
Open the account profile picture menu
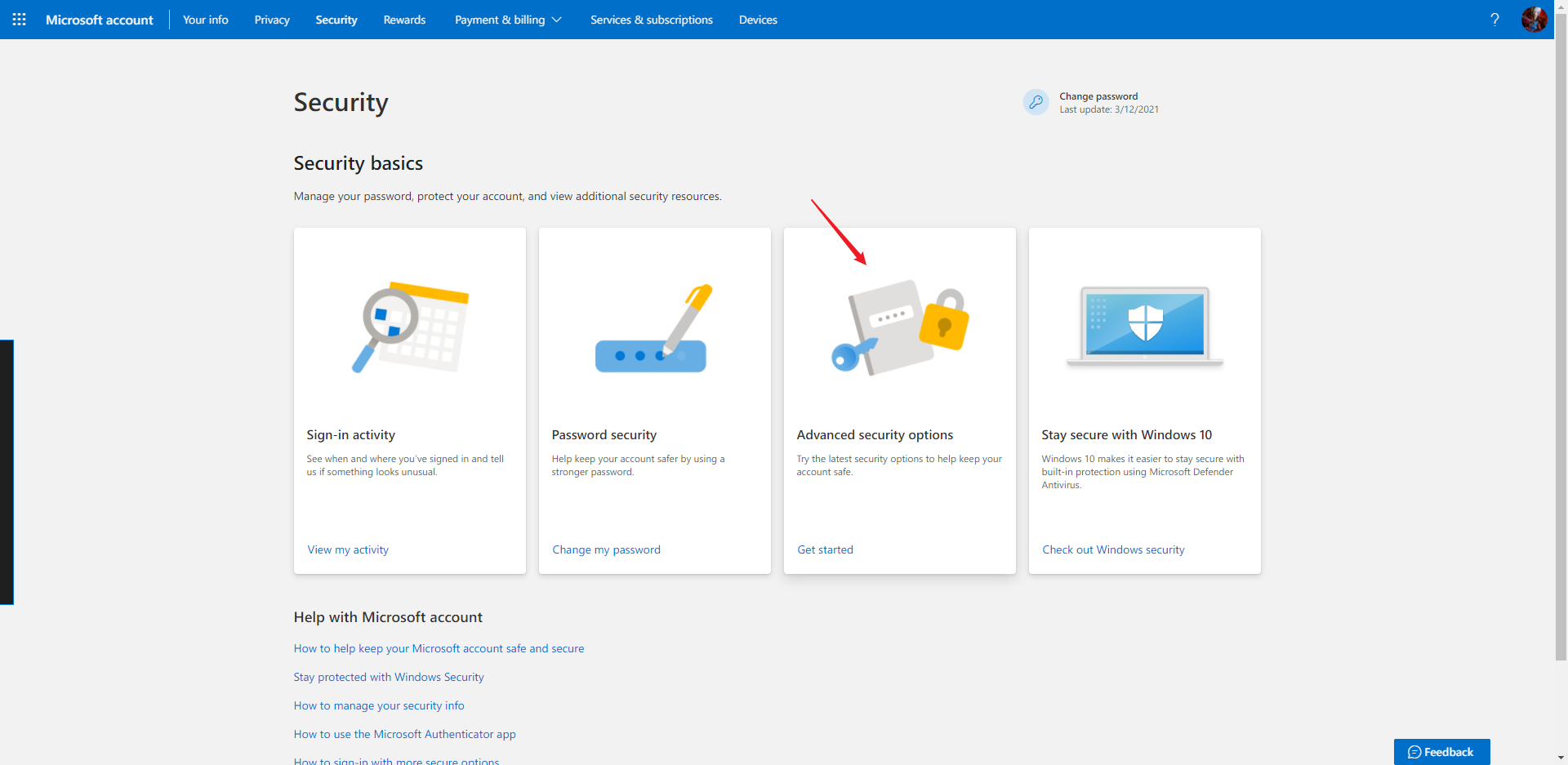[1534, 19]
